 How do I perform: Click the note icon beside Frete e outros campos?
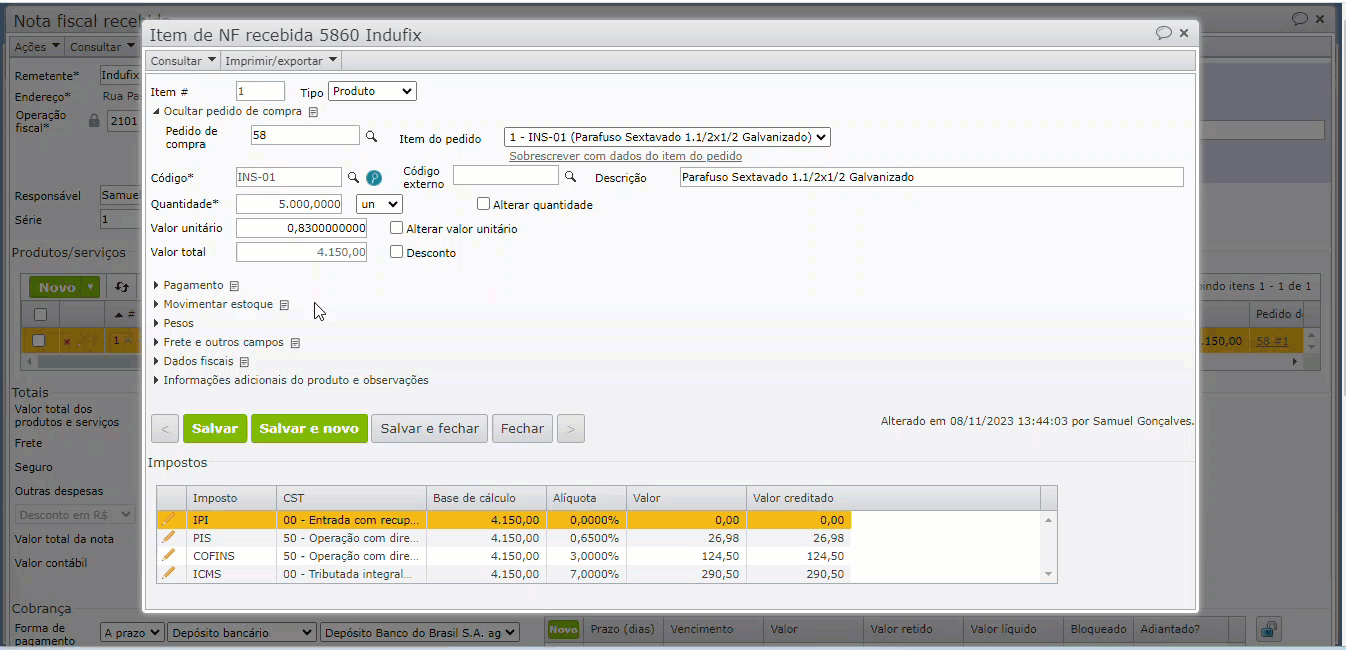coord(295,343)
